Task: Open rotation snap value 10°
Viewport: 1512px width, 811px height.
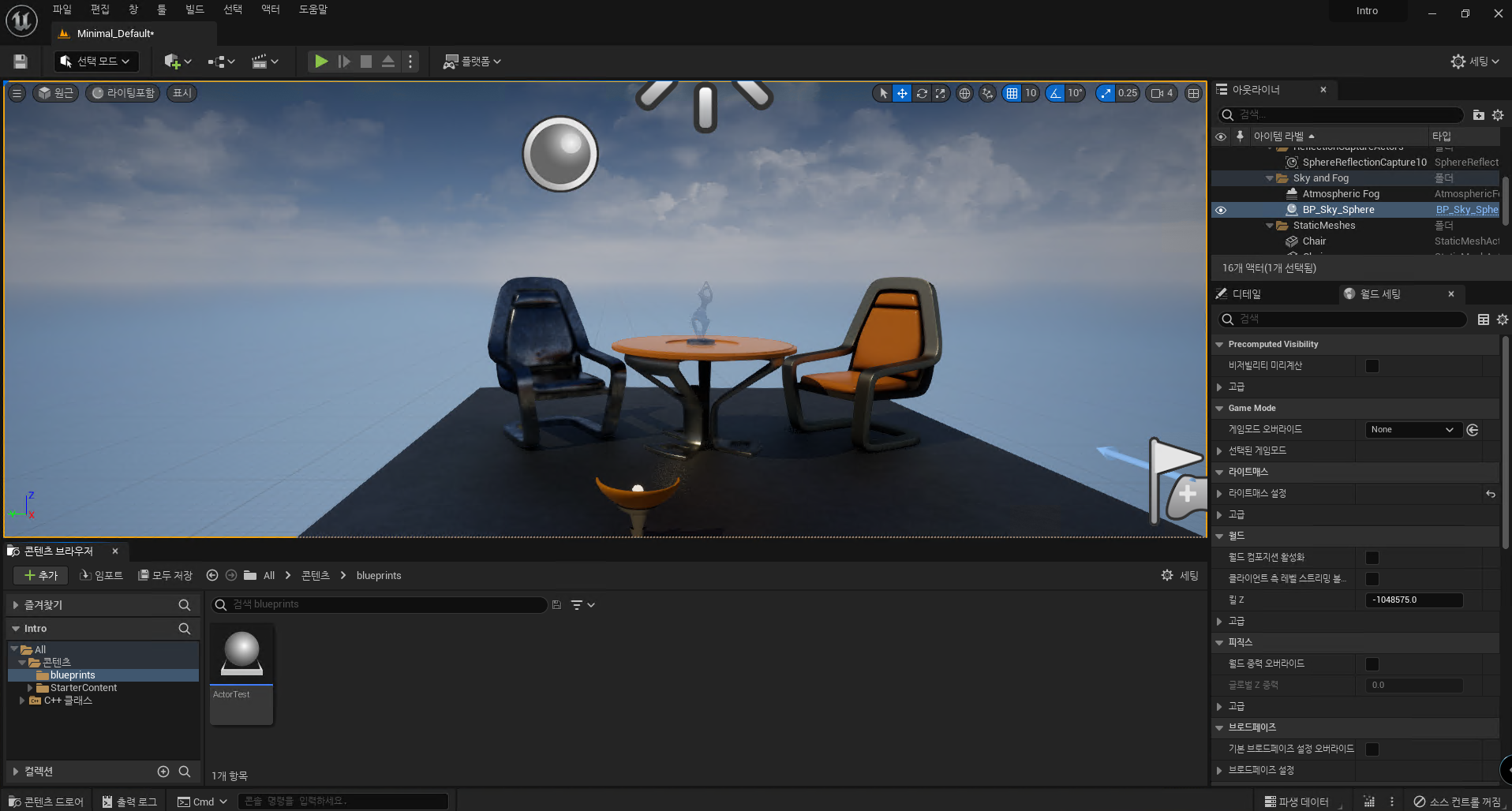Action: (x=1075, y=93)
